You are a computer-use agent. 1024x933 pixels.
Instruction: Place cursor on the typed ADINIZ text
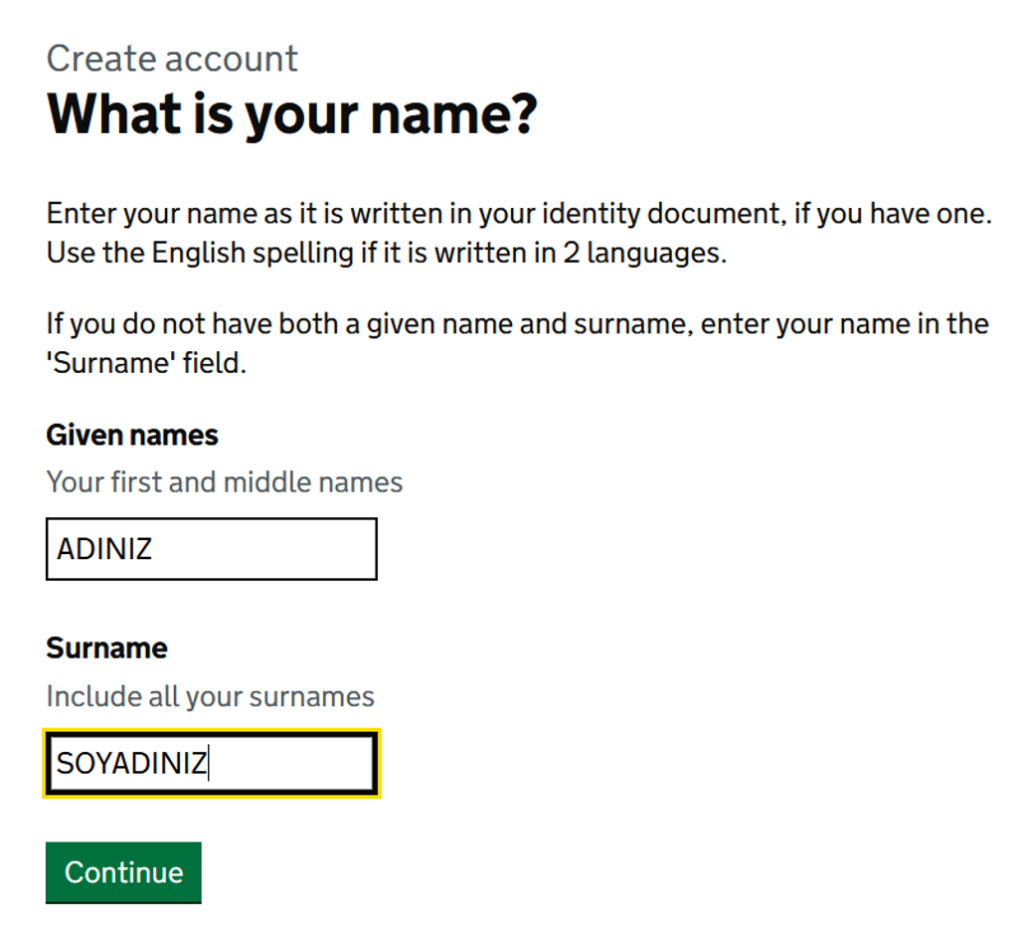[x=104, y=549]
